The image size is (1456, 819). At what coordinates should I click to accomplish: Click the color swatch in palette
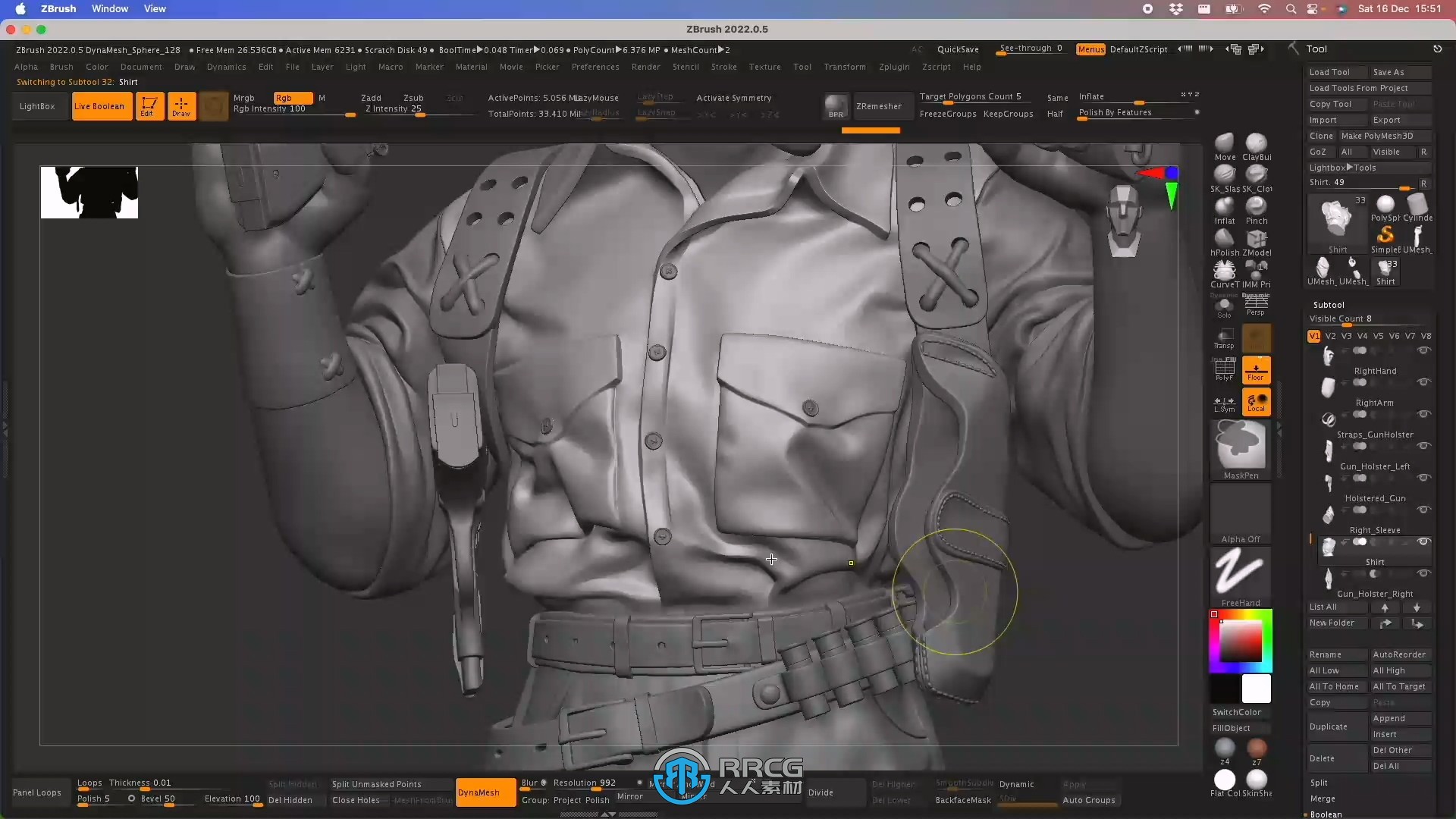1256,688
